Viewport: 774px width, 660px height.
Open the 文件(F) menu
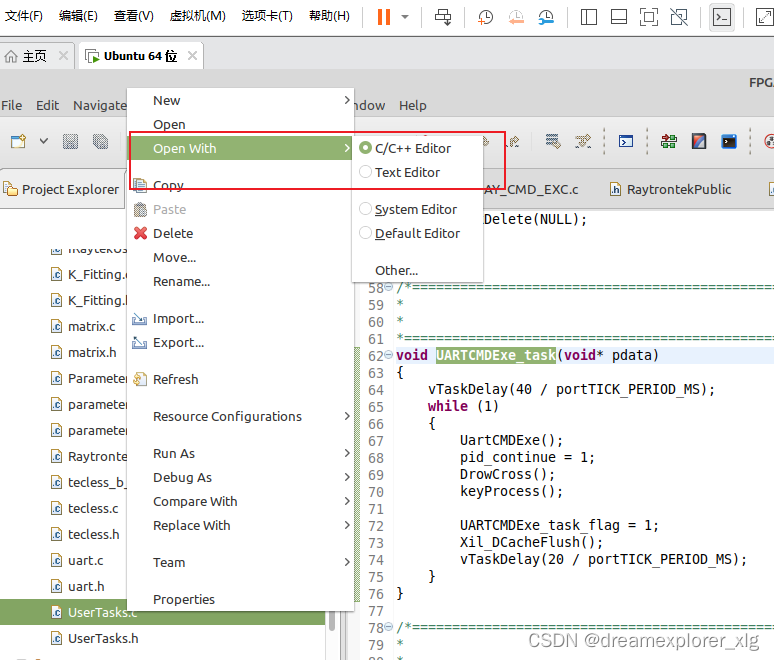pyautogui.click(x=24, y=16)
